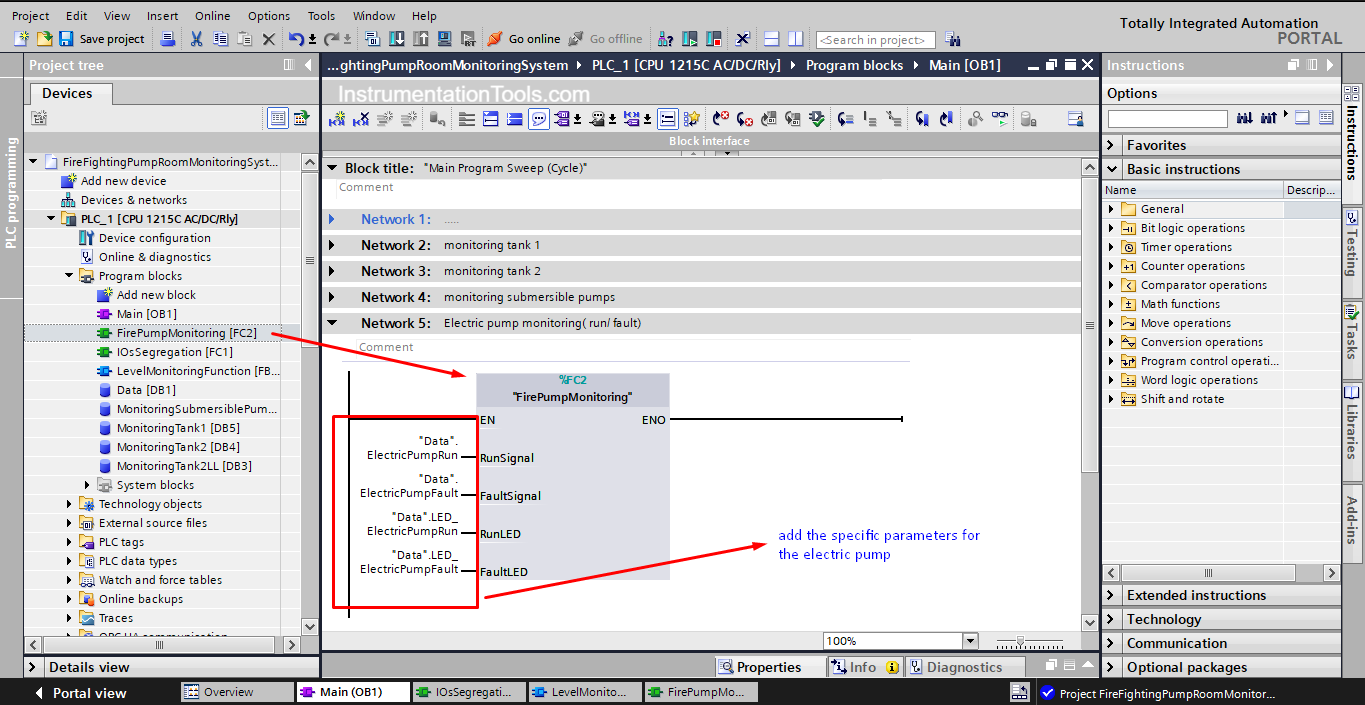The height and width of the screenshot is (705, 1365).
Task: Click the Search in project field
Action: click(x=875, y=40)
